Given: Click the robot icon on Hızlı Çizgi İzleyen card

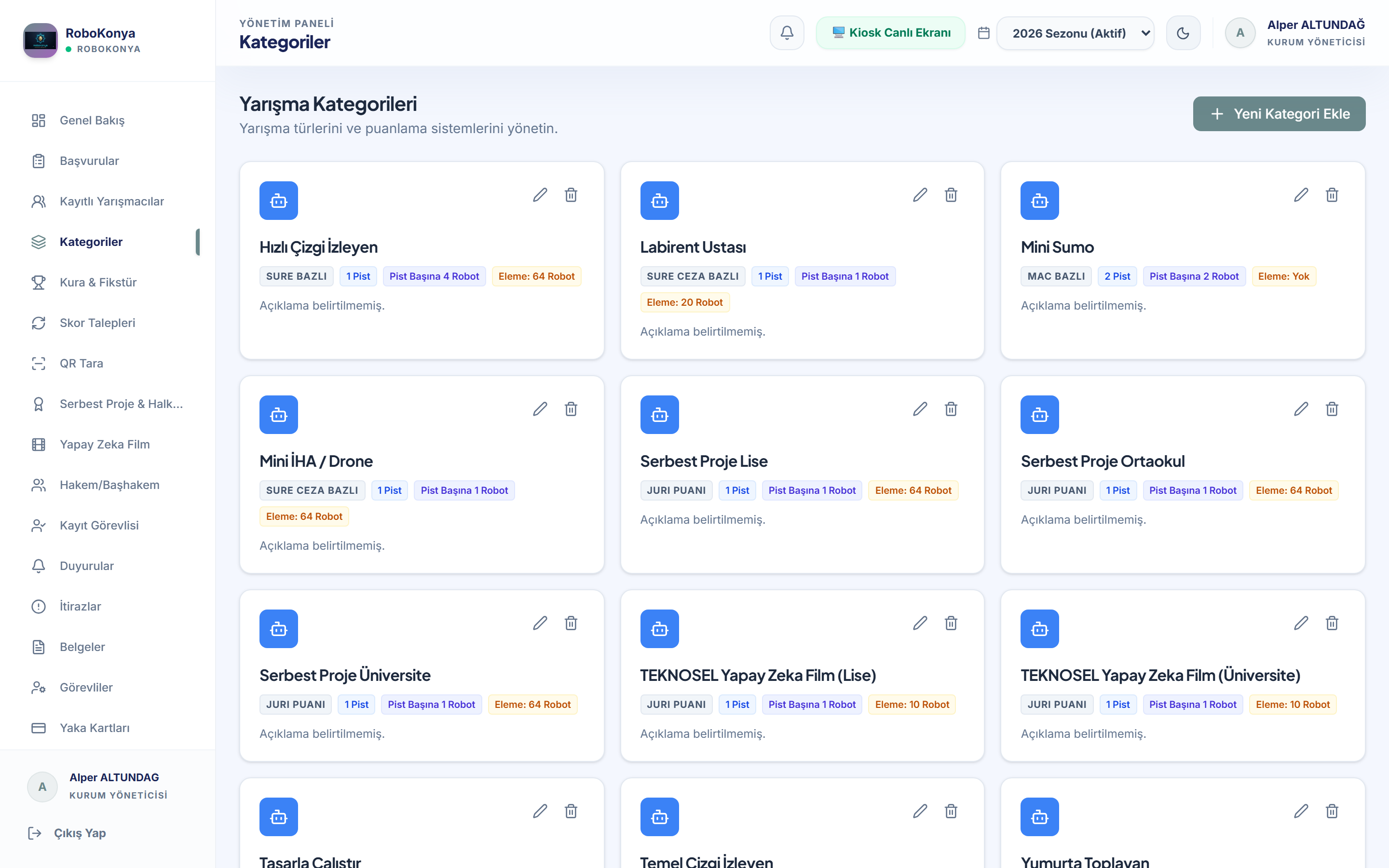Looking at the screenshot, I should pyautogui.click(x=278, y=200).
